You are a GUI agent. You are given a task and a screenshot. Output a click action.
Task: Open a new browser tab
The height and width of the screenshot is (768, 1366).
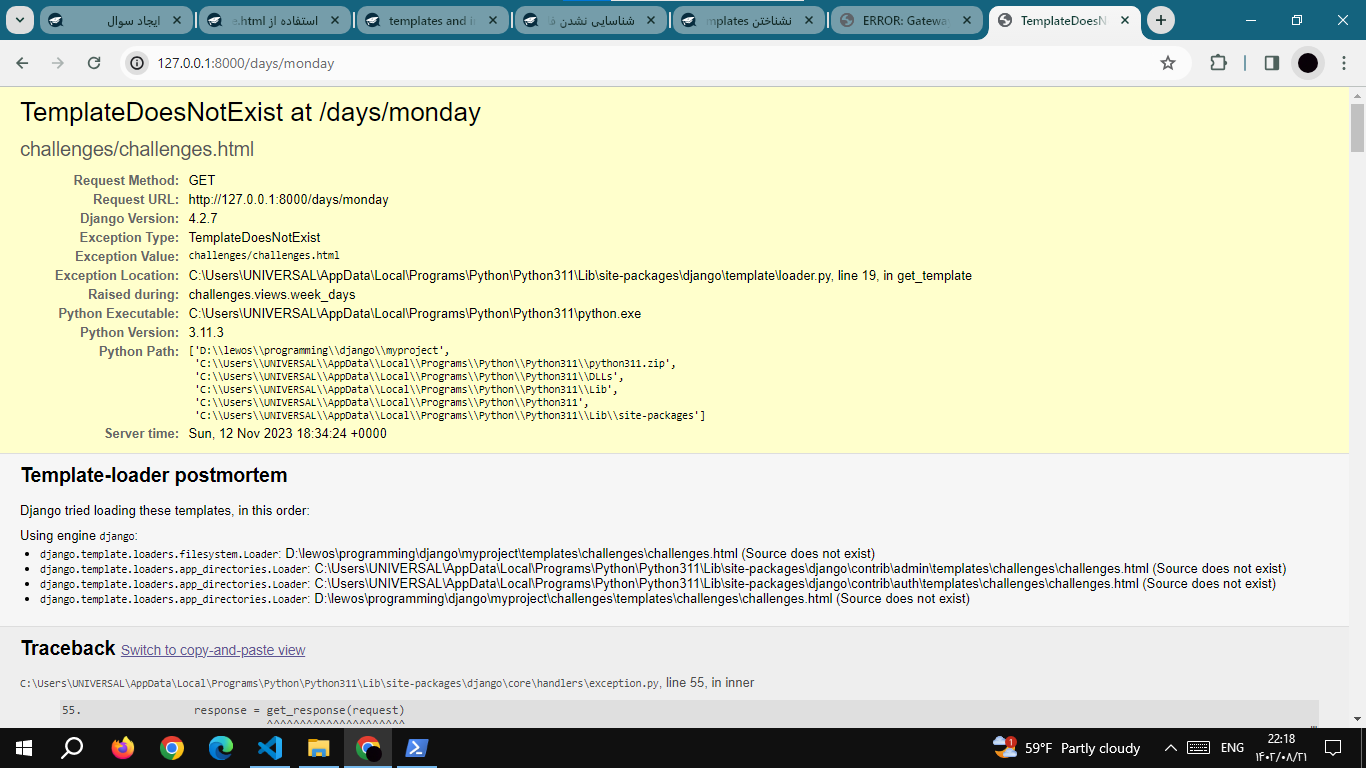point(1160,20)
